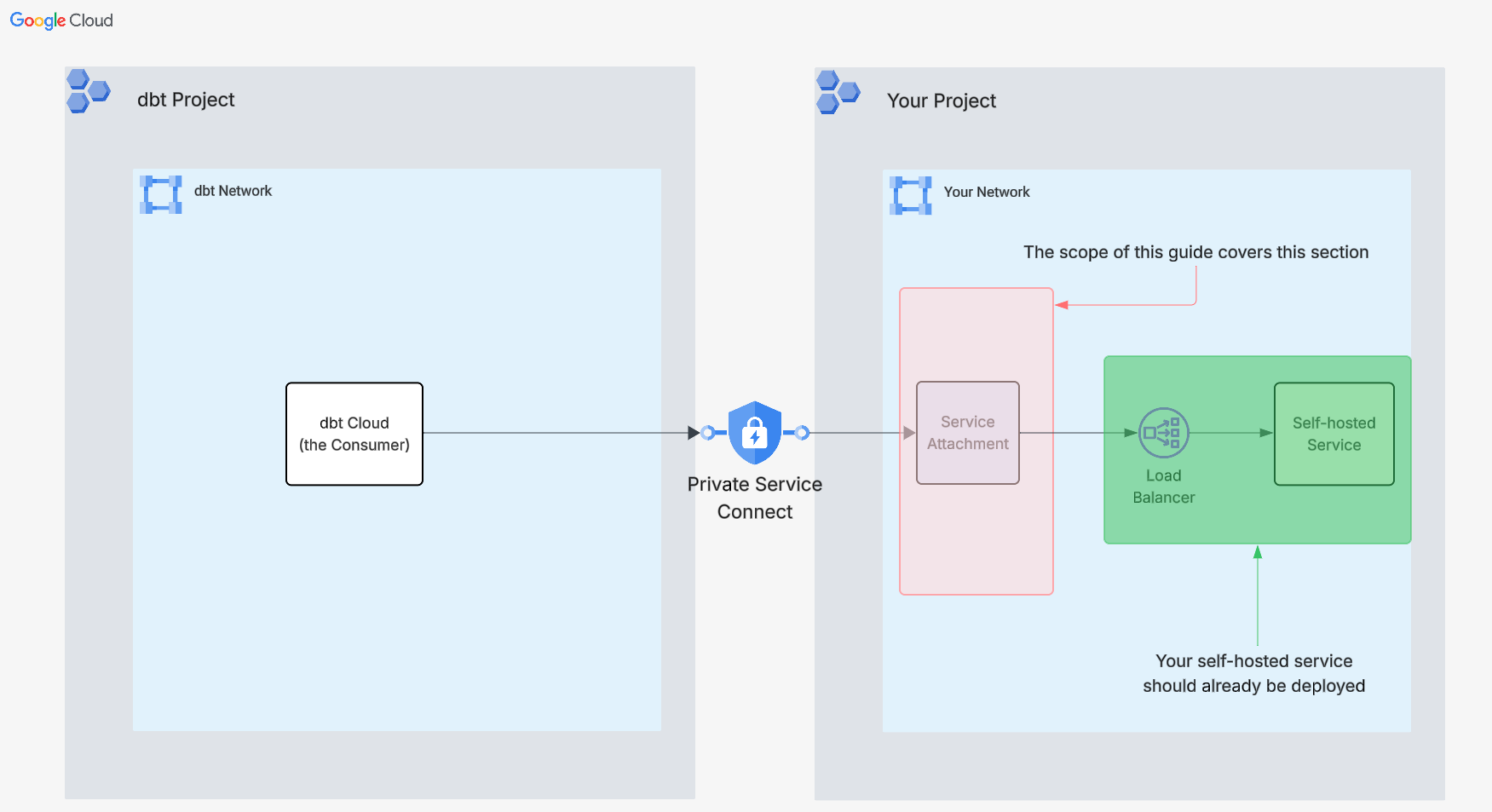Viewport: 1492px width, 812px height.
Task: Click the Private Service Connect shield icon
Action: 755,433
